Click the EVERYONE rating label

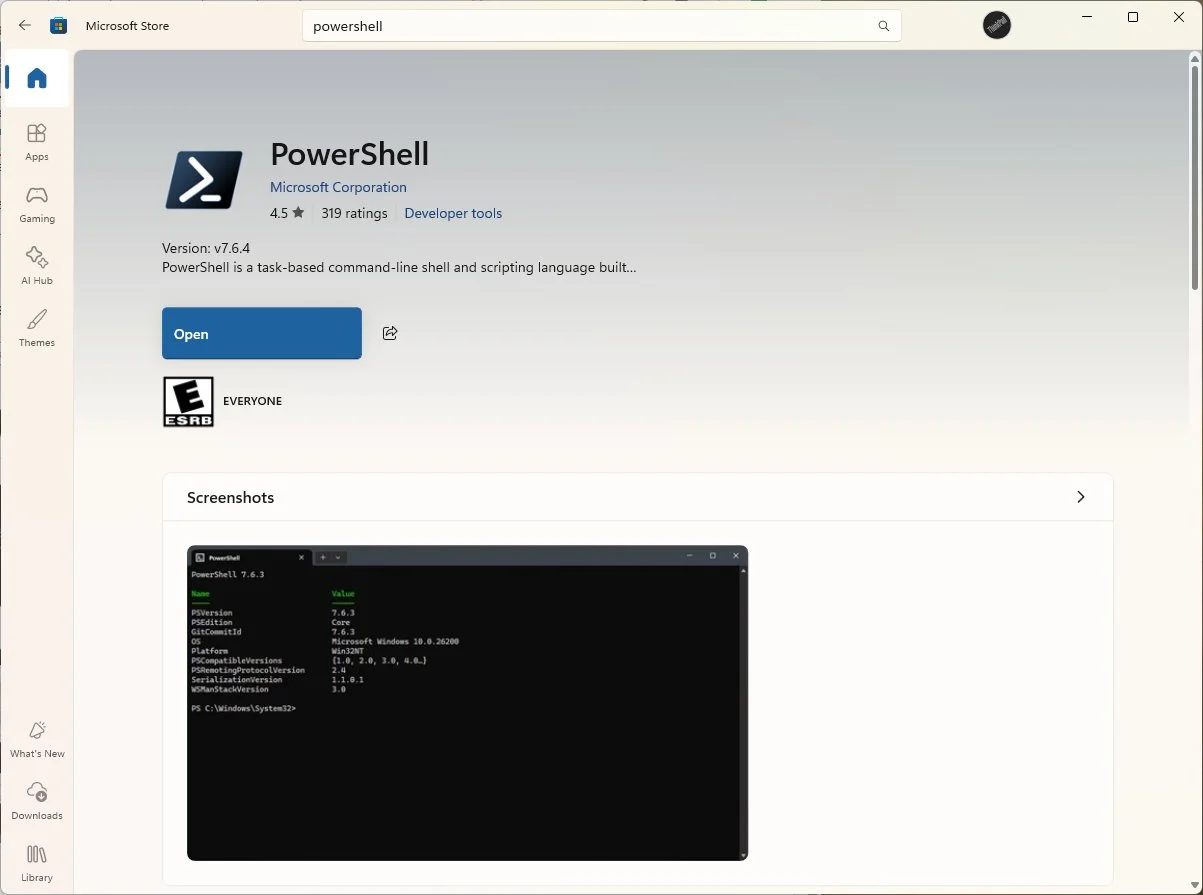pyautogui.click(x=252, y=401)
